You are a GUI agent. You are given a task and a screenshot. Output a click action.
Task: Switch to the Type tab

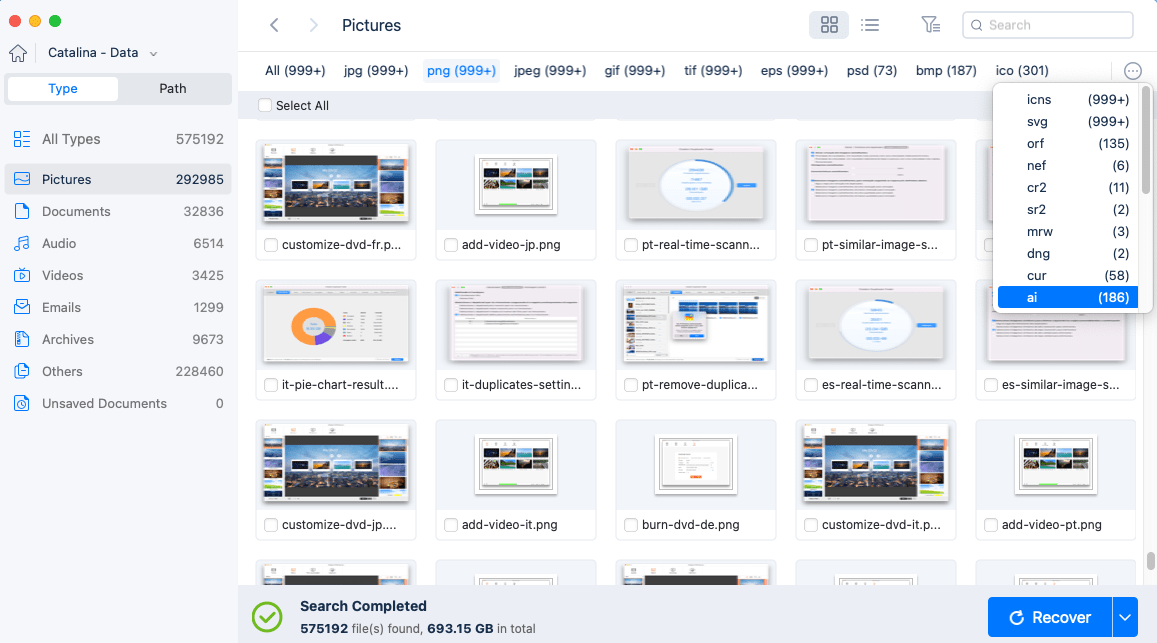pos(63,89)
